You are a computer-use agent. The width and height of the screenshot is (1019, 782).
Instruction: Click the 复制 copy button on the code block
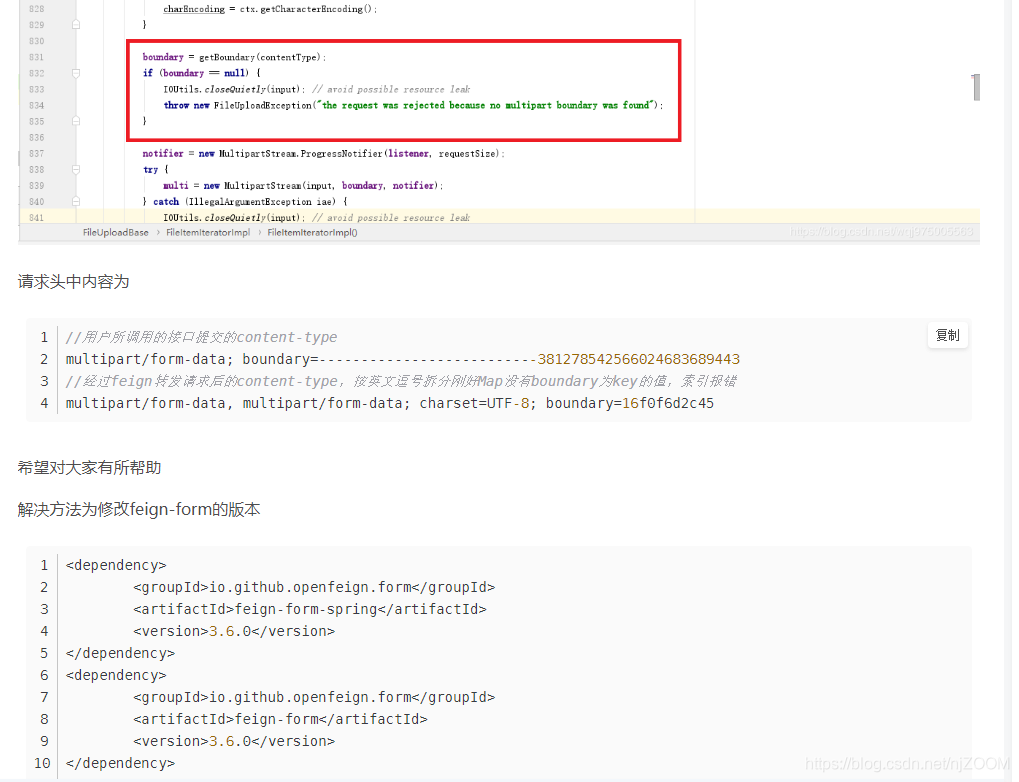pyautogui.click(x=946, y=335)
